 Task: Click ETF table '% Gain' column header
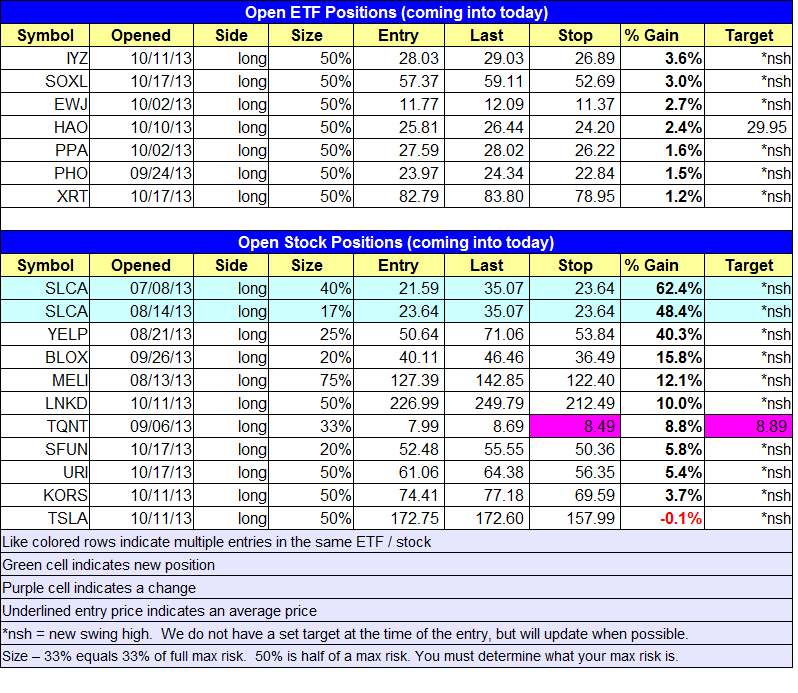663,35
